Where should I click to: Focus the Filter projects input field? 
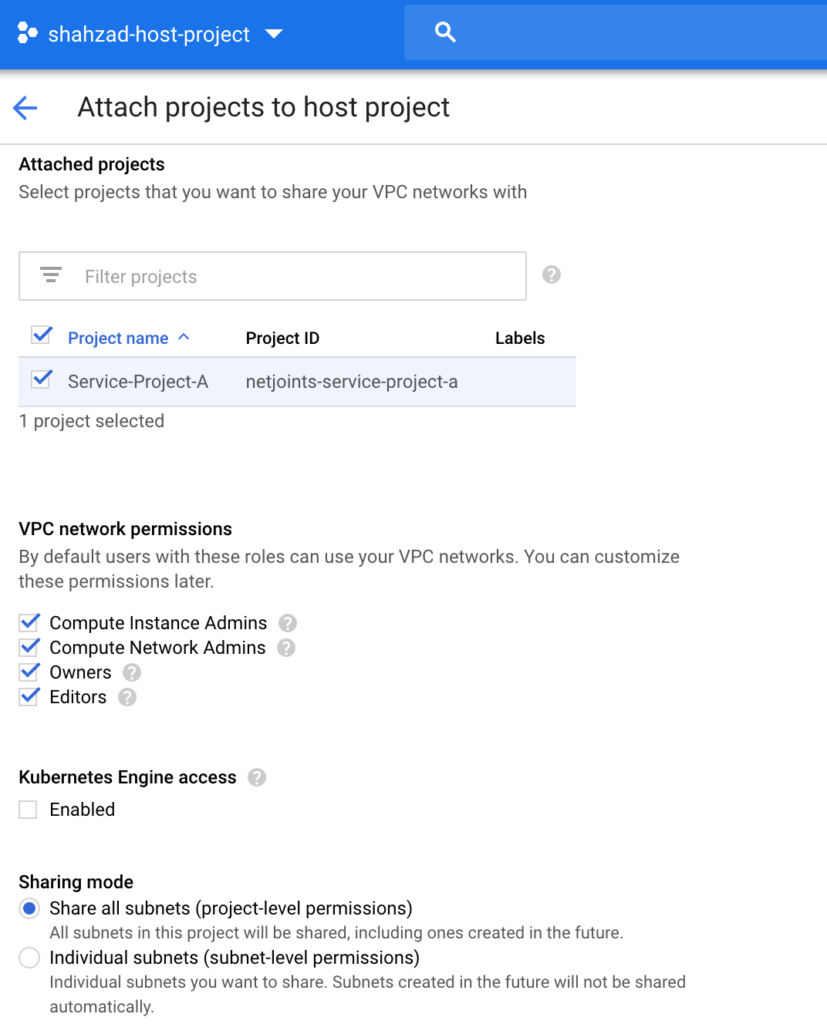(272, 276)
